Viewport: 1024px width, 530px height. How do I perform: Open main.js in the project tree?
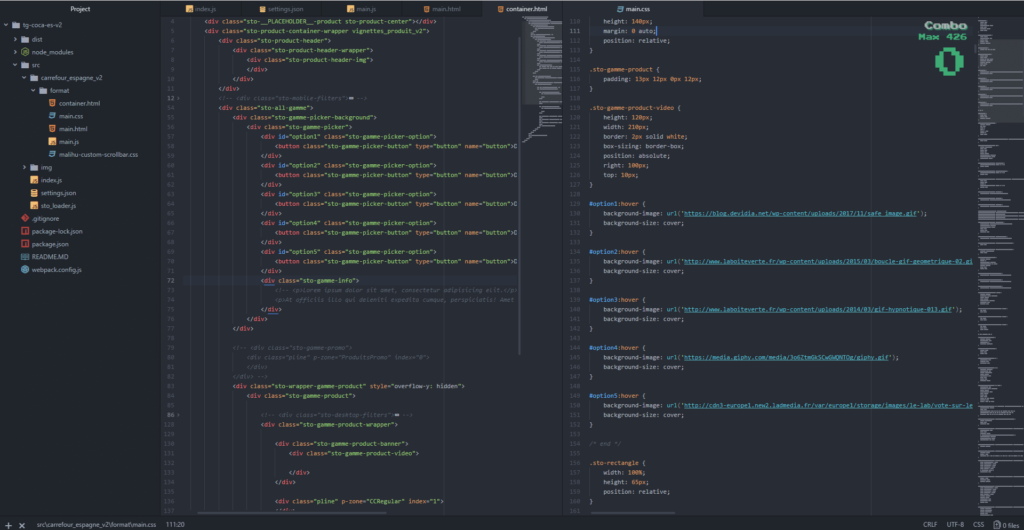(69, 142)
